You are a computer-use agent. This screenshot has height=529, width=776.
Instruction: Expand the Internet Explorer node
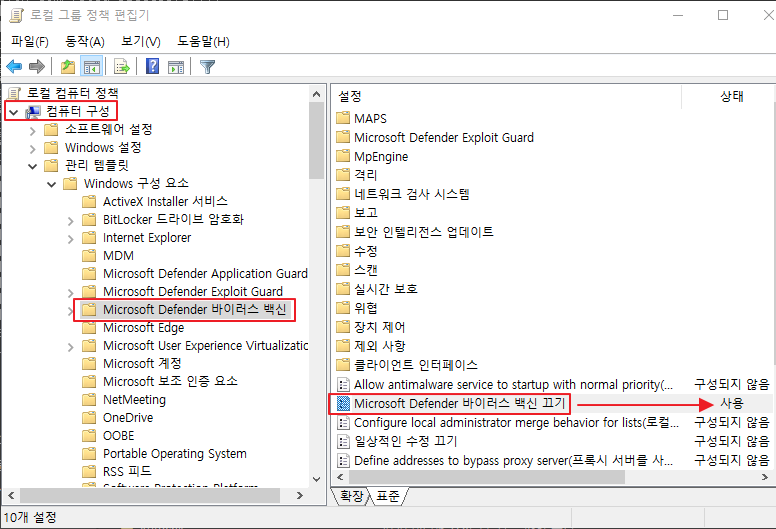click(x=70, y=240)
